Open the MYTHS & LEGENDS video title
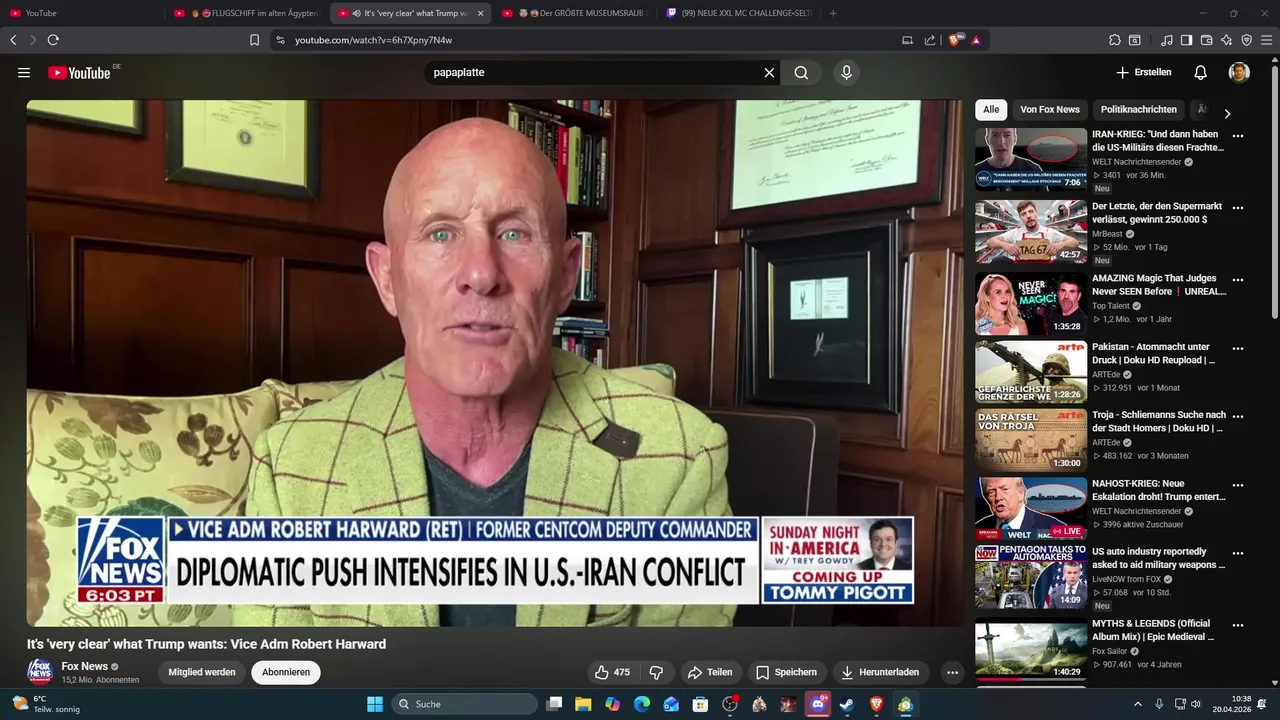 click(x=1152, y=630)
